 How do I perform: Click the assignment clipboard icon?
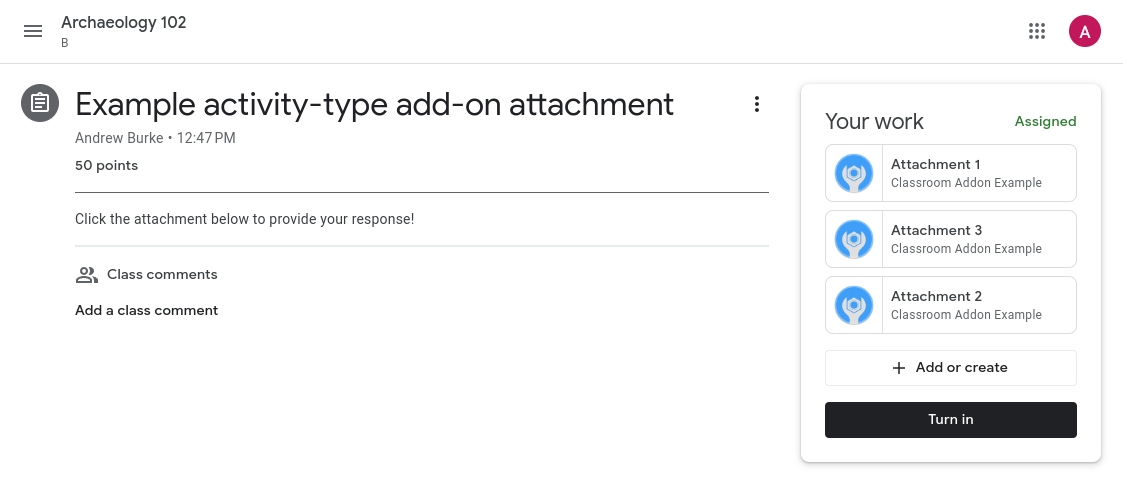(x=40, y=103)
